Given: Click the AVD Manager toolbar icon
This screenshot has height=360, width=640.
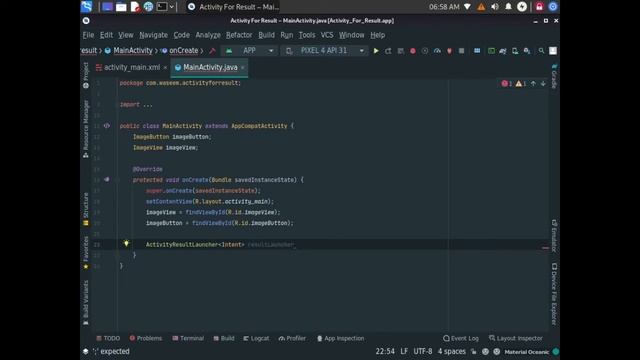Looking at the screenshot, I should pyautogui.click(x=515, y=51).
